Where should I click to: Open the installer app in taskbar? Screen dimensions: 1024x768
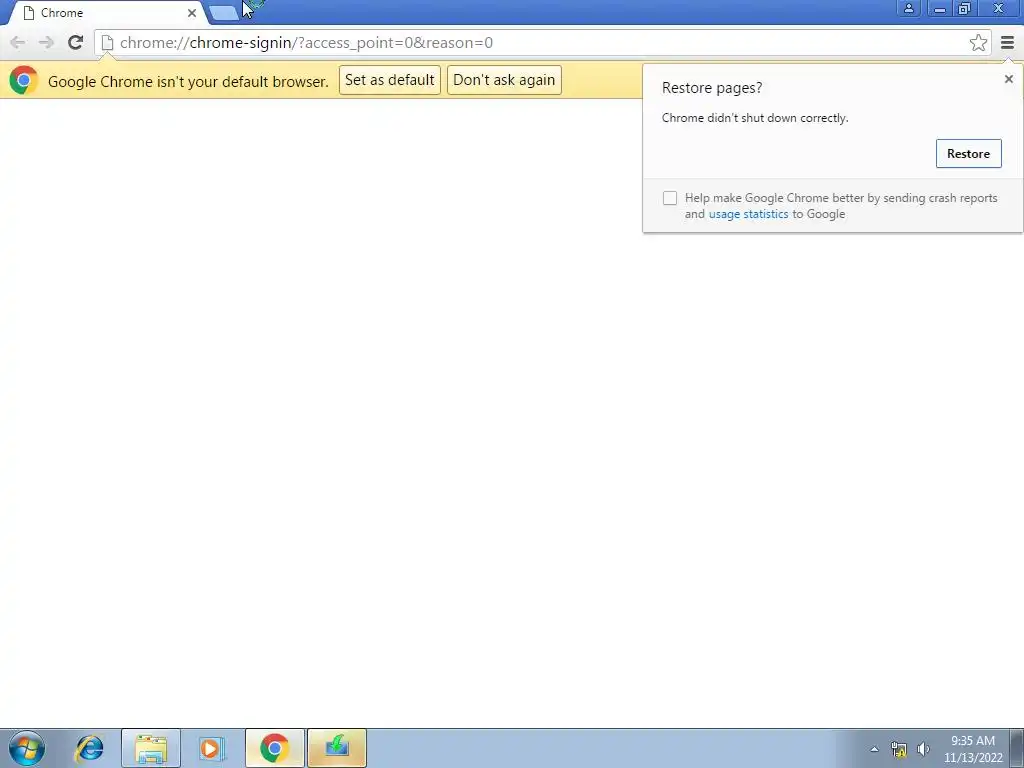pos(337,748)
